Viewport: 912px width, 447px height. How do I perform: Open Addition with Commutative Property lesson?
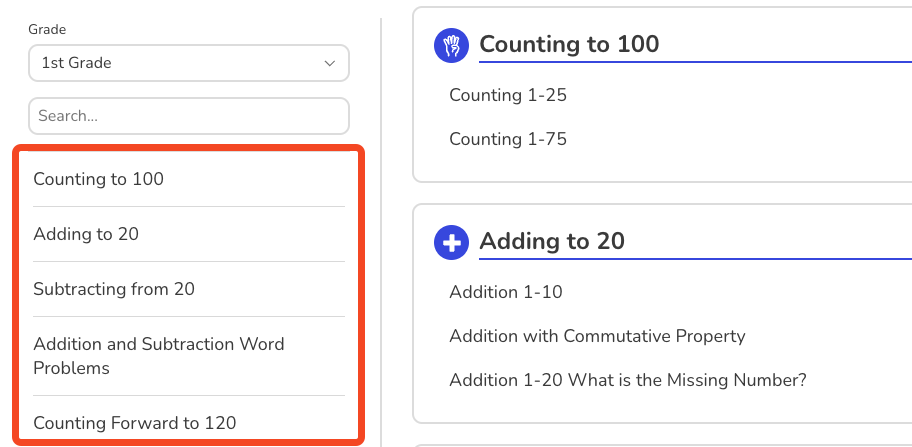tap(597, 336)
